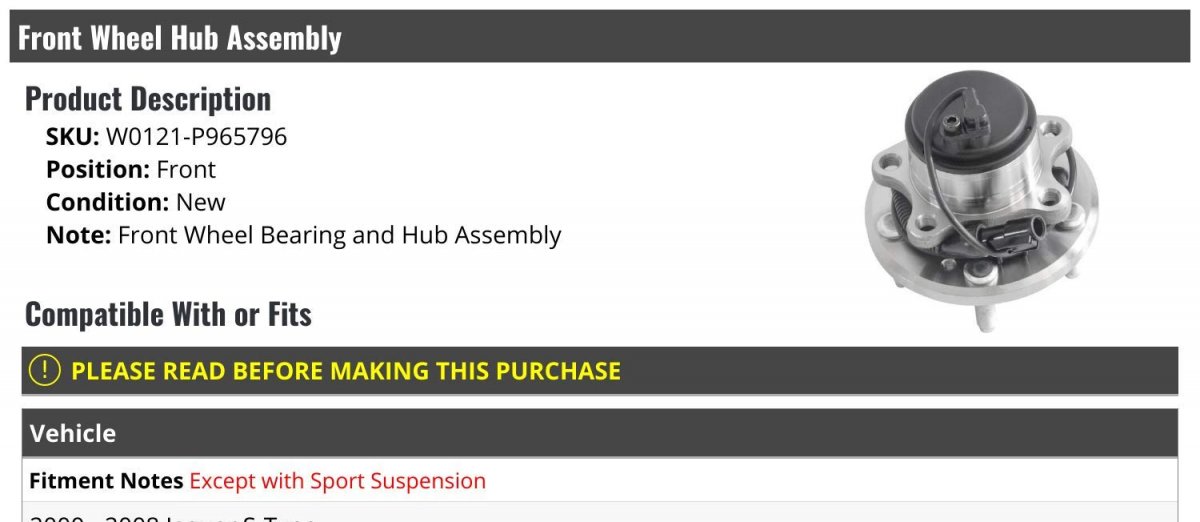Click the Fitment Notes label
The width and height of the screenshot is (1200, 522).
click(x=107, y=481)
